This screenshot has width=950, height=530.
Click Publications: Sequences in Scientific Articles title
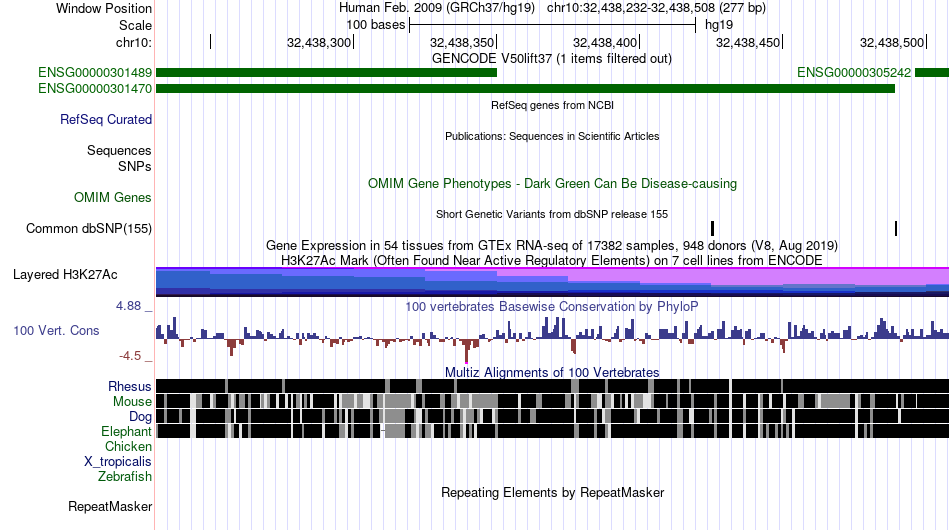point(552,136)
